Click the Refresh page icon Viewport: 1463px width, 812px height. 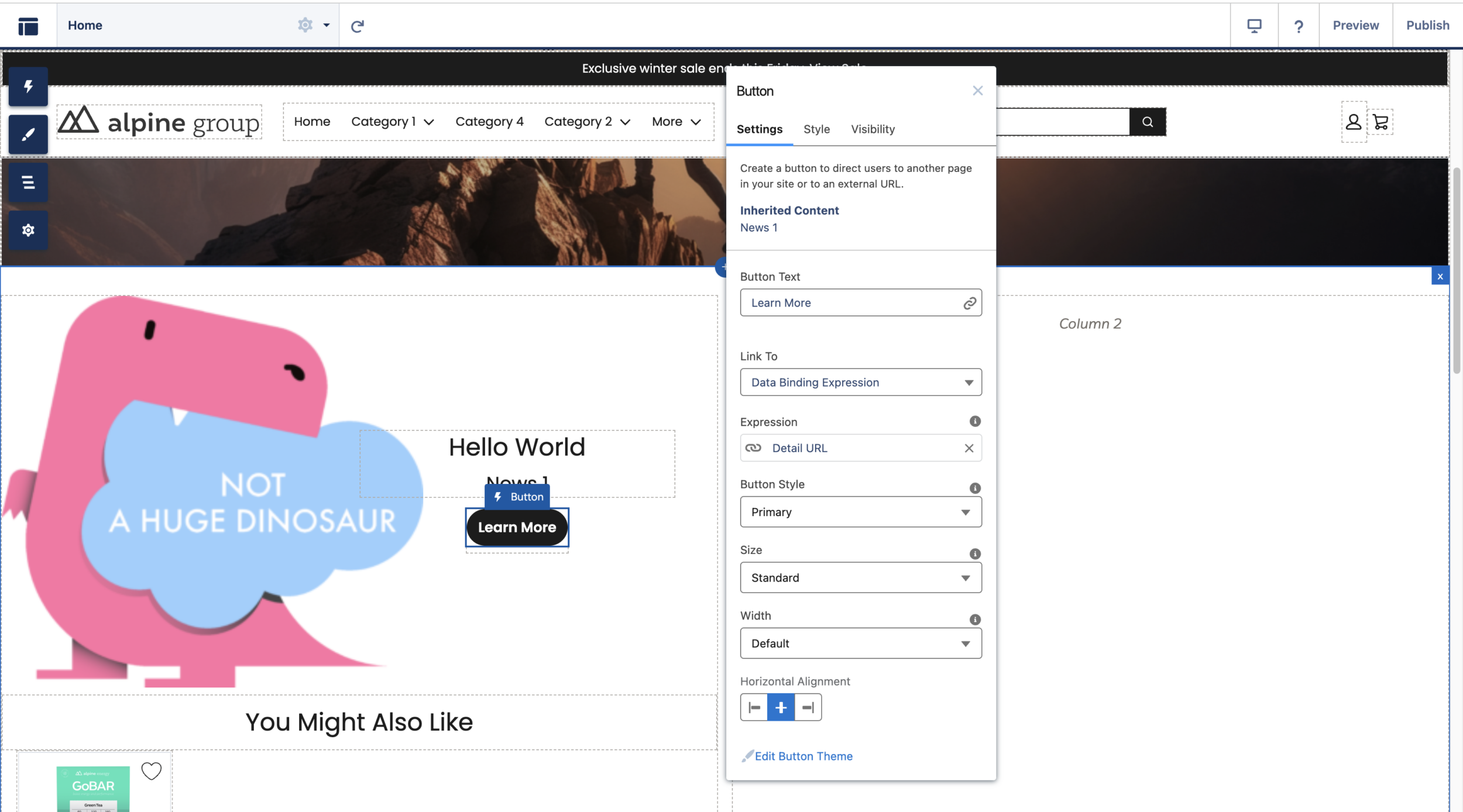(x=357, y=26)
